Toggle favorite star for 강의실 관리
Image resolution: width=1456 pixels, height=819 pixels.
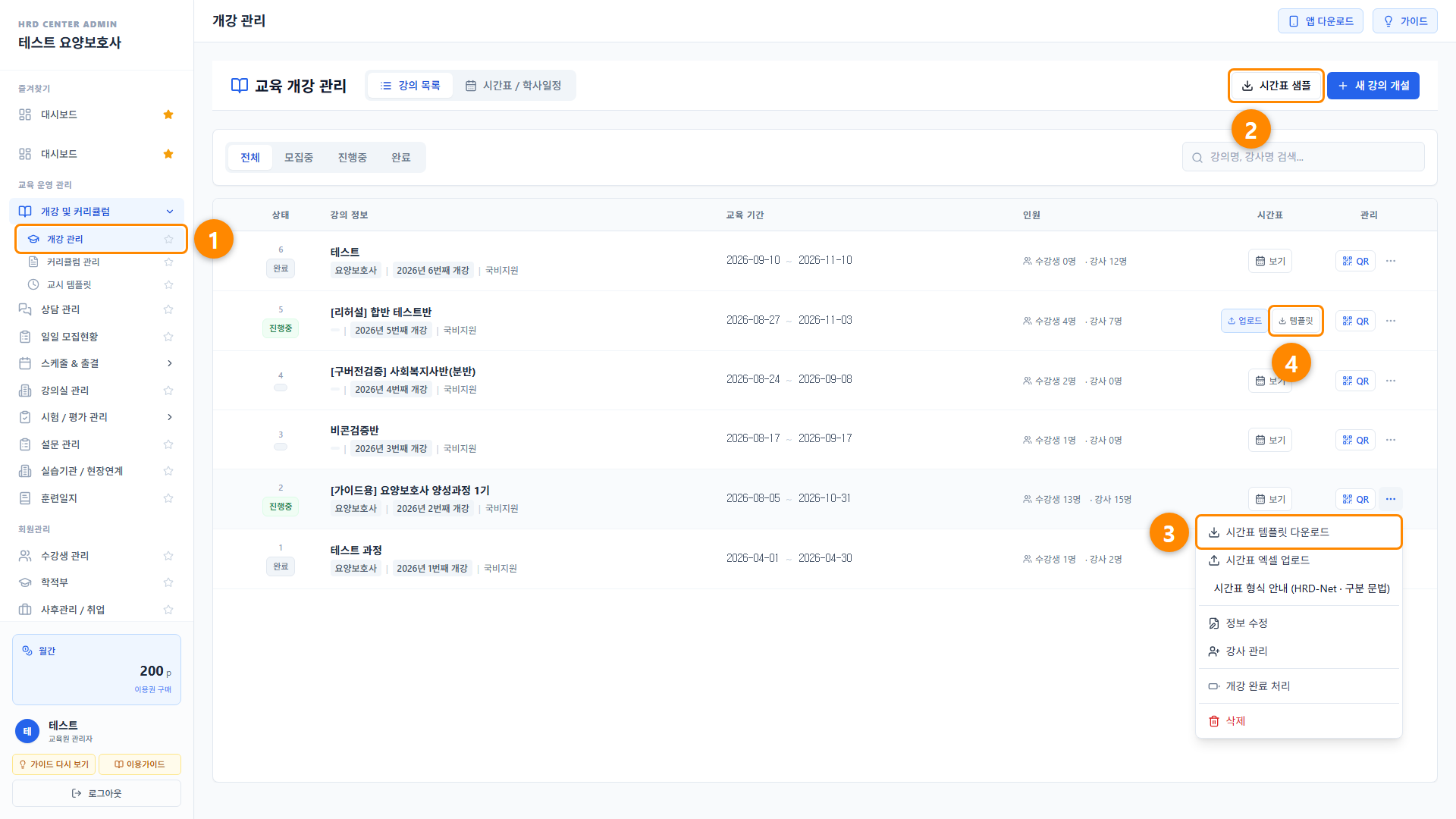point(168,391)
